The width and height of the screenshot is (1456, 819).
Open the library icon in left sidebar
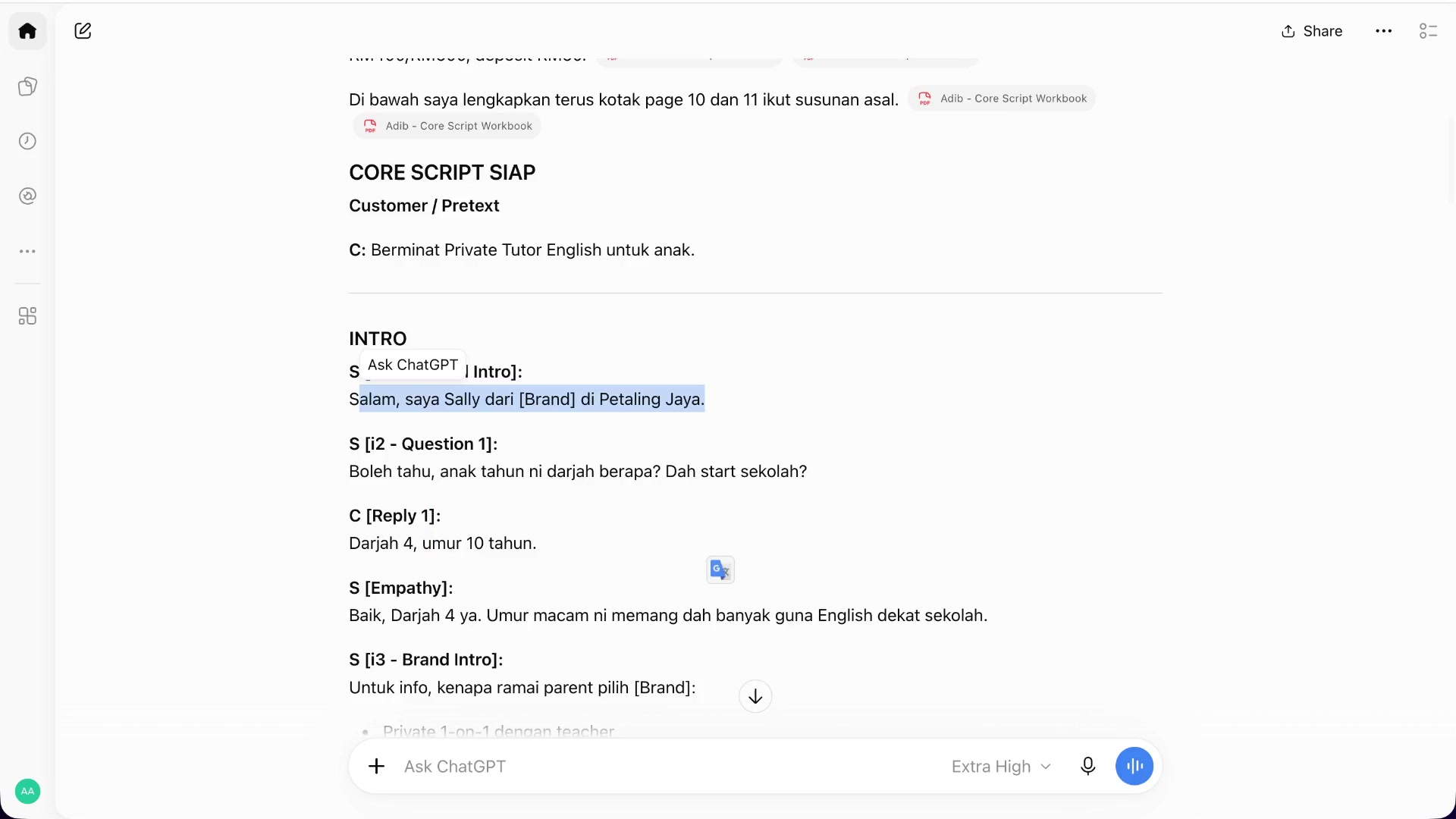pyautogui.click(x=27, y=86)
